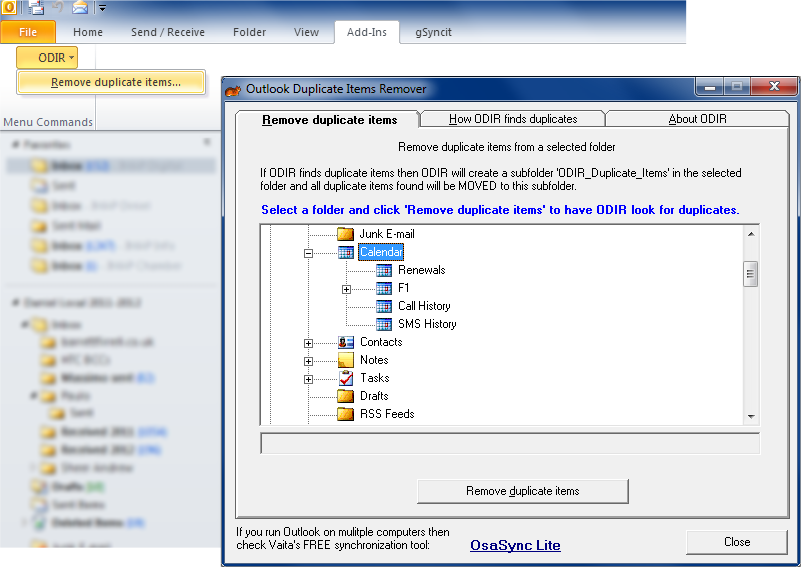Click the Tasks checkmark icon

pos(346,378)
